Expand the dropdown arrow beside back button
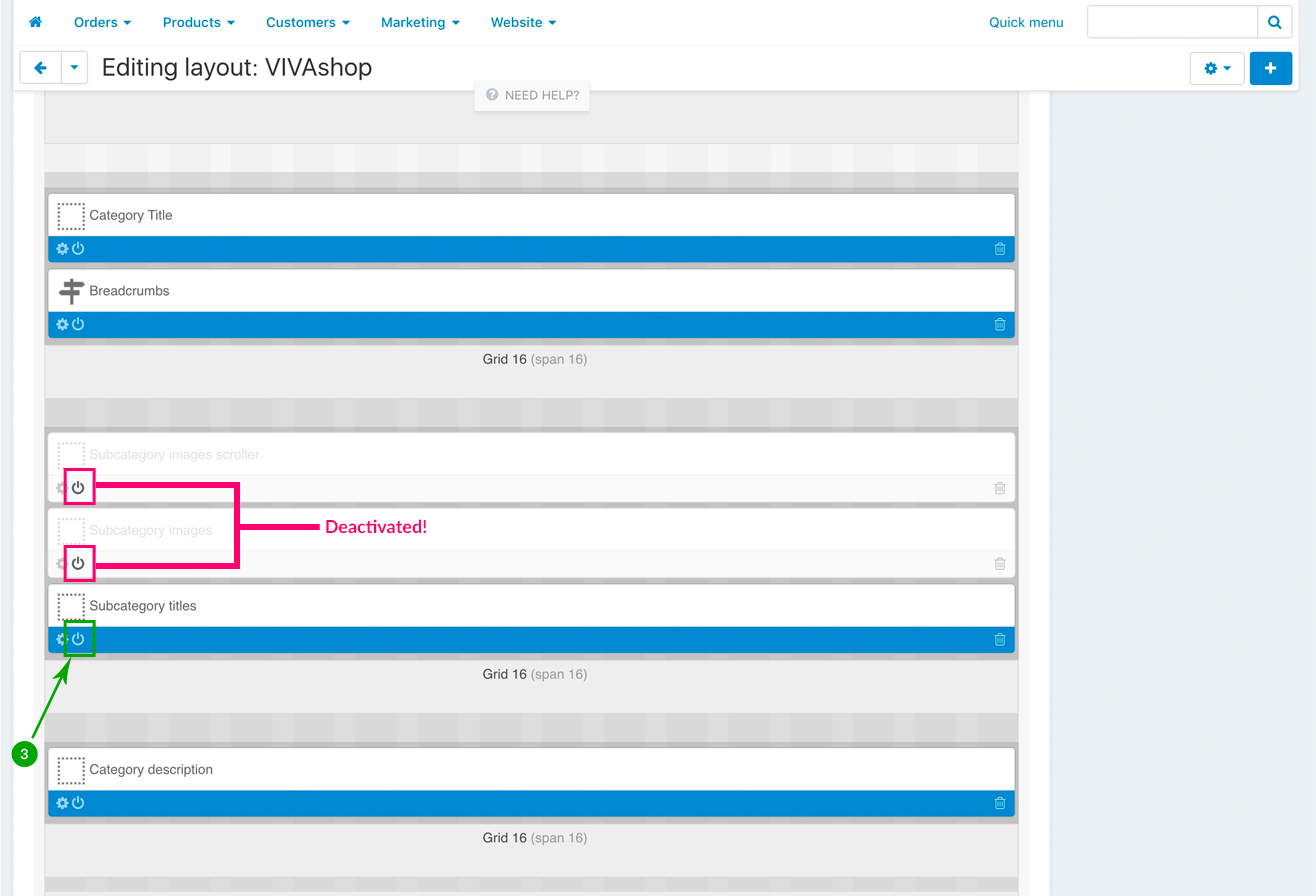Viewport: 1316px width, 896px height. tap(76, 68)
